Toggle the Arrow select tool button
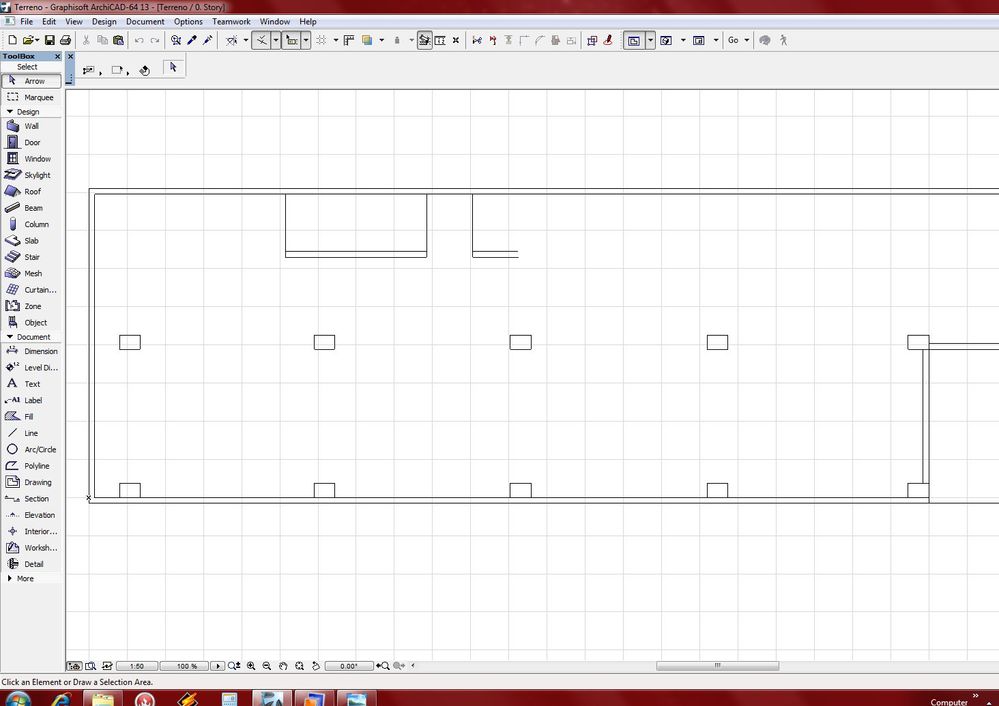The image size is (999, 706). click(x=31, y=81)
